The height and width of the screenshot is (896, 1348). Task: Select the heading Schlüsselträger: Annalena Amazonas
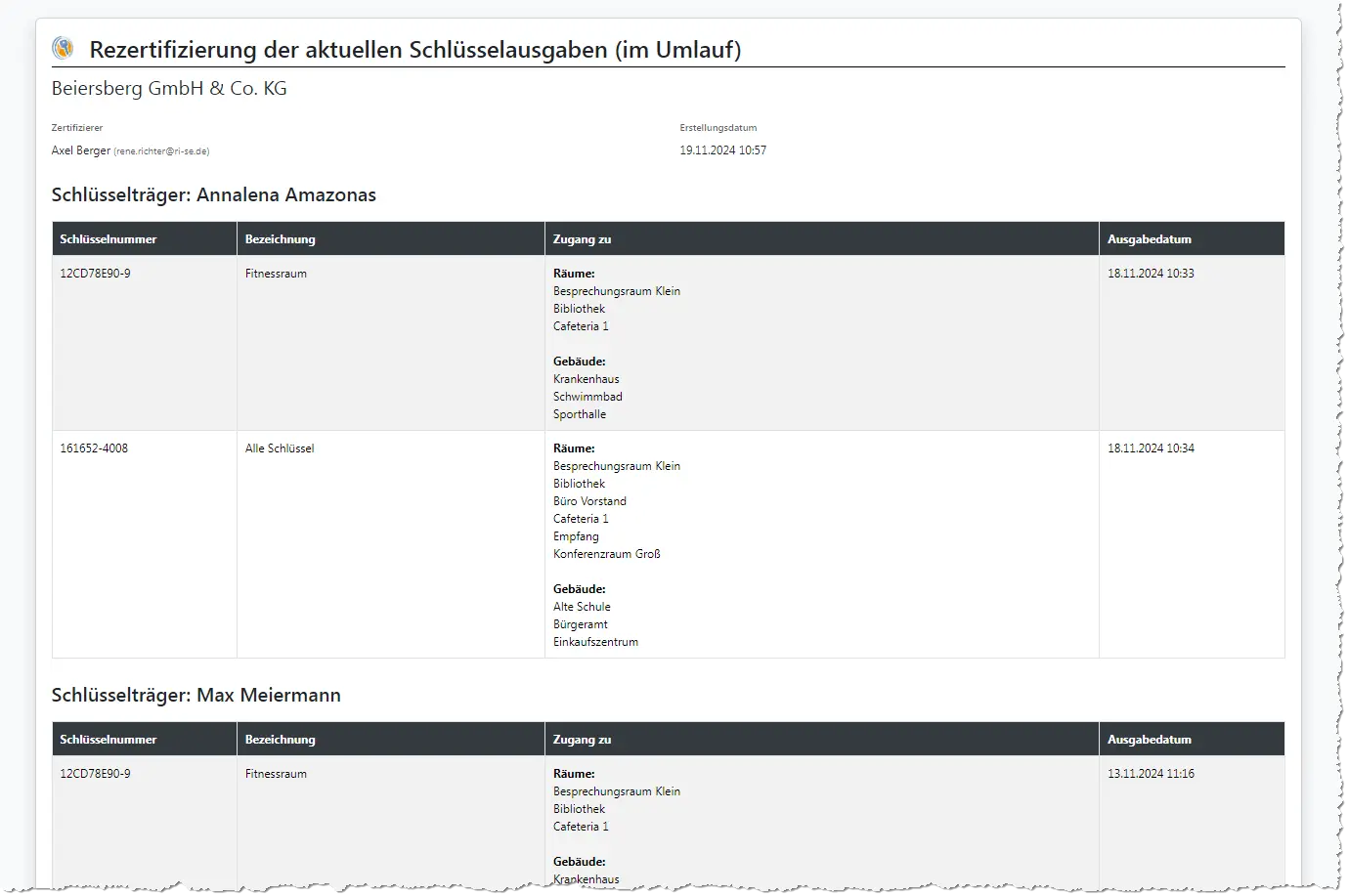point(213,194)
